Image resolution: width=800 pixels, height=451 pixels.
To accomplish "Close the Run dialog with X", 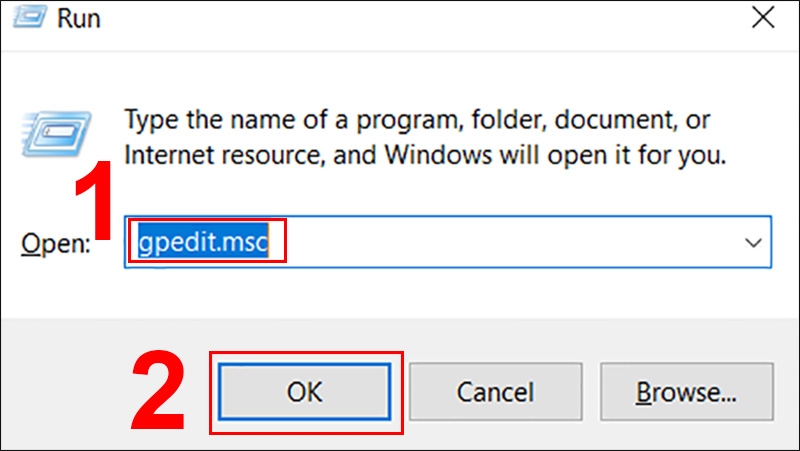I will [x=763, y=18].
